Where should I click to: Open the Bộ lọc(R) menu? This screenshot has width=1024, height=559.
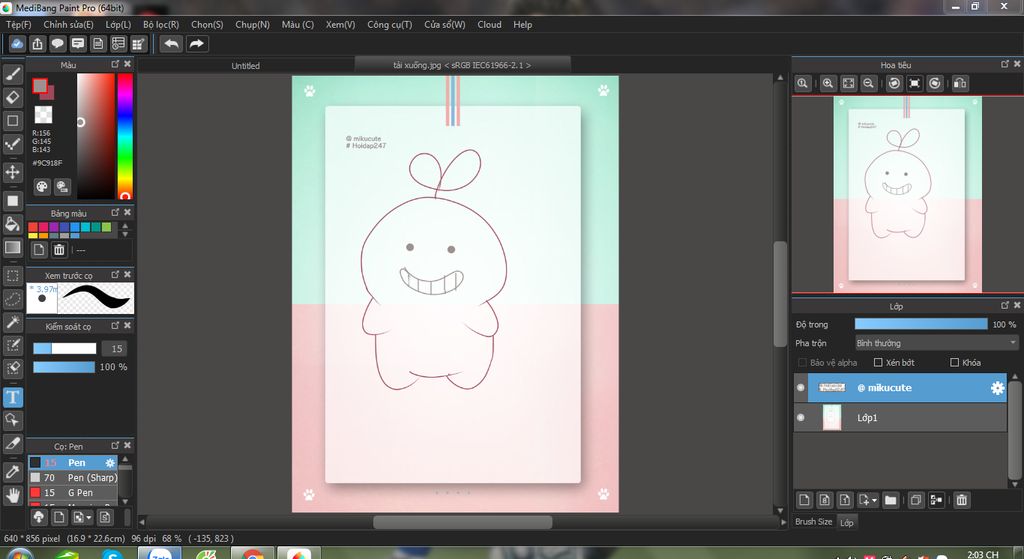point(161,24)
